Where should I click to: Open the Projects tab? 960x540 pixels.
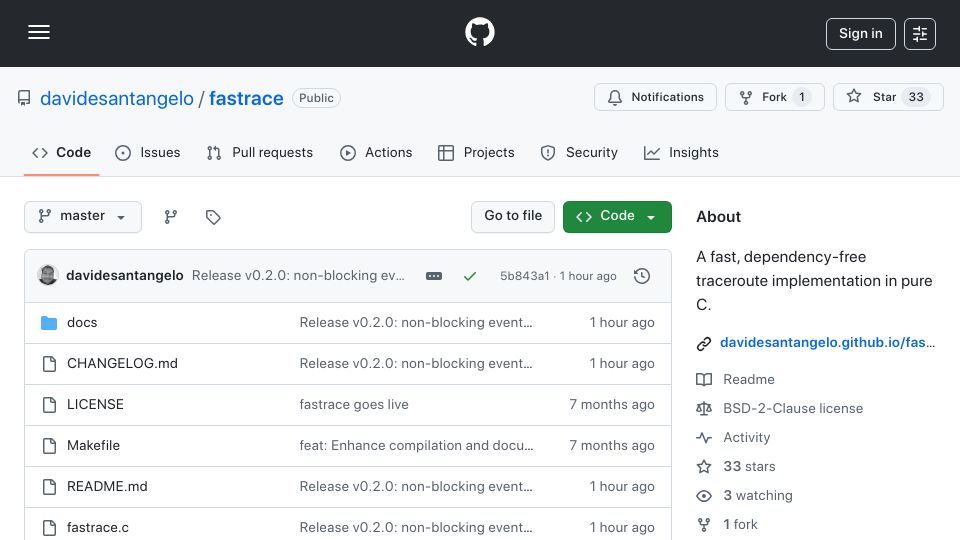click(x=476, y=152)
